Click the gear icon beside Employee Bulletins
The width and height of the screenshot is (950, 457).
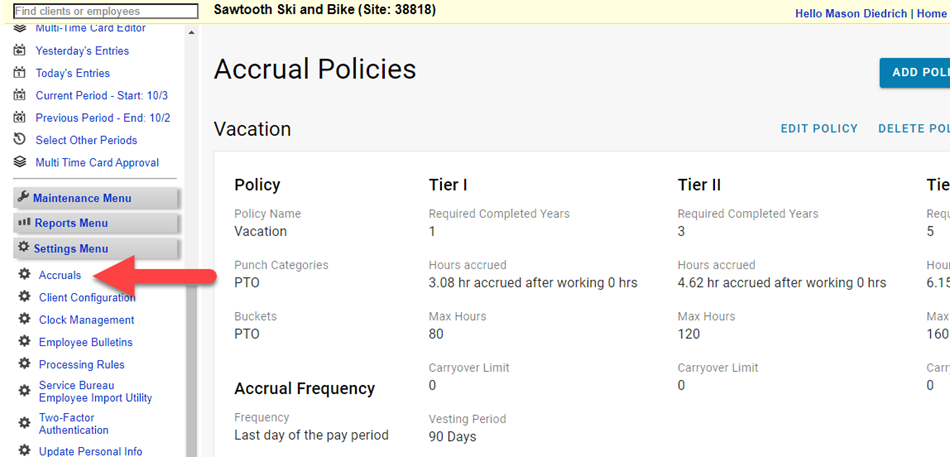(24, 342)
